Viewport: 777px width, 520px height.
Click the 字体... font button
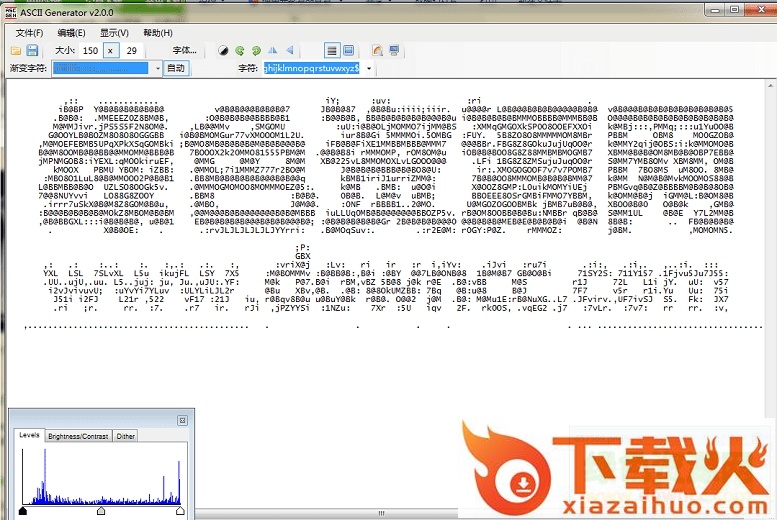pyautogui.click(x=185, y=50)
